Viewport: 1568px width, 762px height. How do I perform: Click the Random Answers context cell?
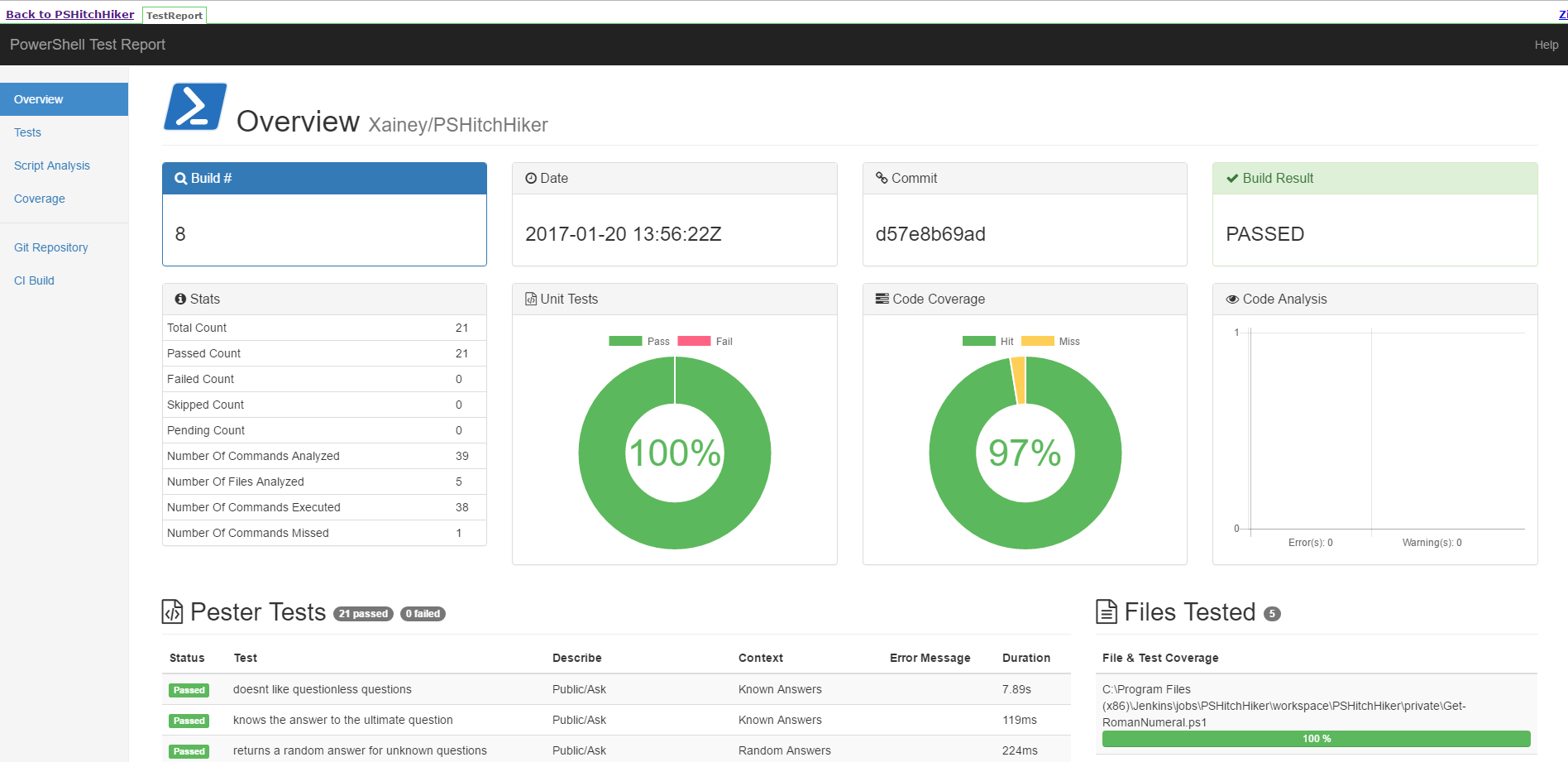pyautogui.click(x=785, y=750)
